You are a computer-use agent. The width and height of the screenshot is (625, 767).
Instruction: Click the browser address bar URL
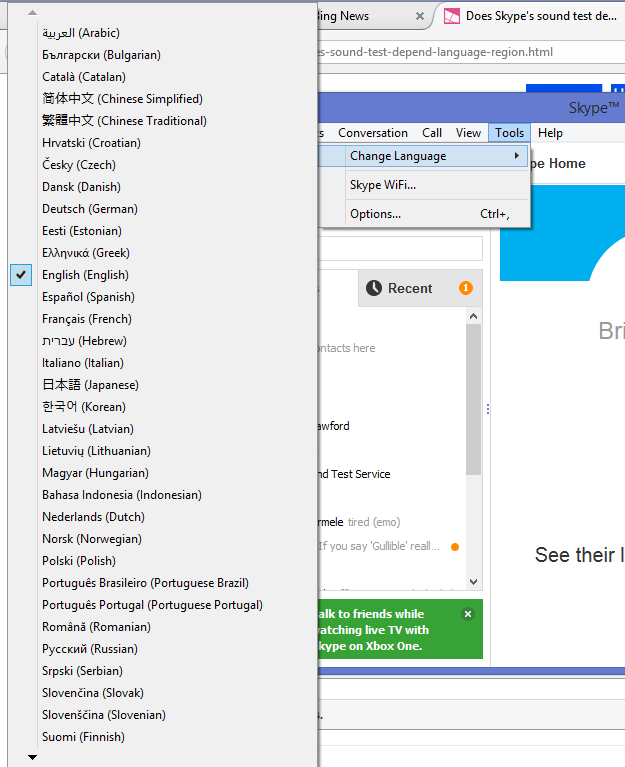pos(435,52)
